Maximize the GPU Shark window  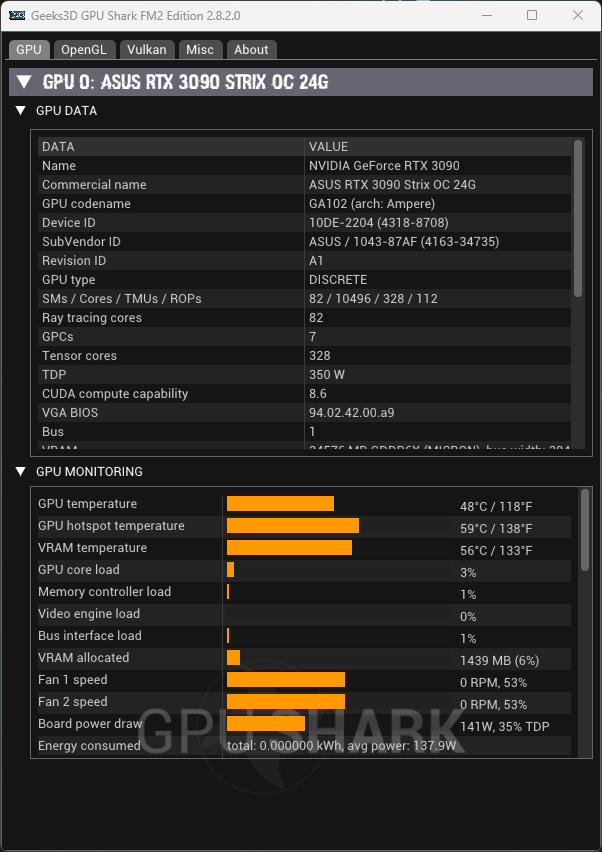point(532,15)
